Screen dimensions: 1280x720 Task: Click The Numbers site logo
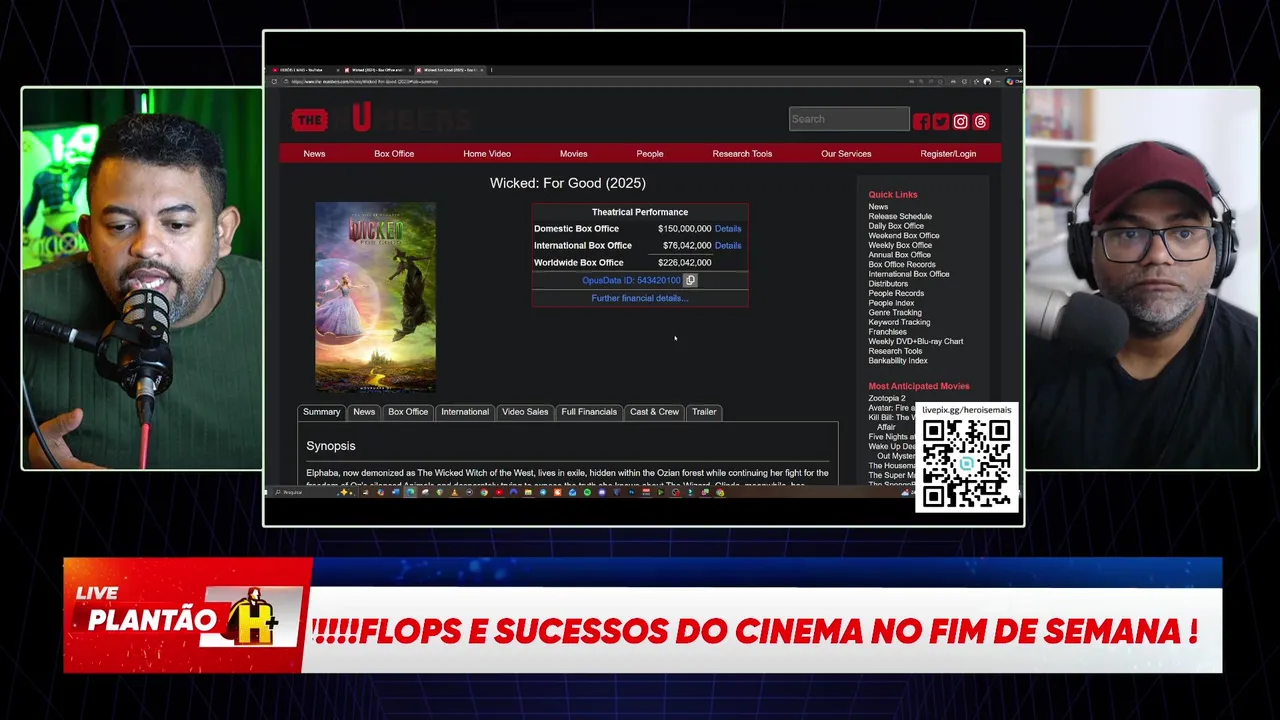pos(381,119)
